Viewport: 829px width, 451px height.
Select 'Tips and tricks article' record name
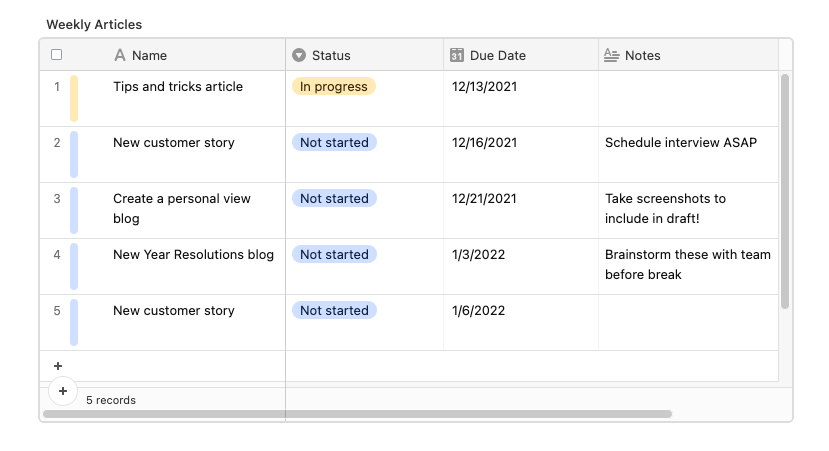click(178, 86)
